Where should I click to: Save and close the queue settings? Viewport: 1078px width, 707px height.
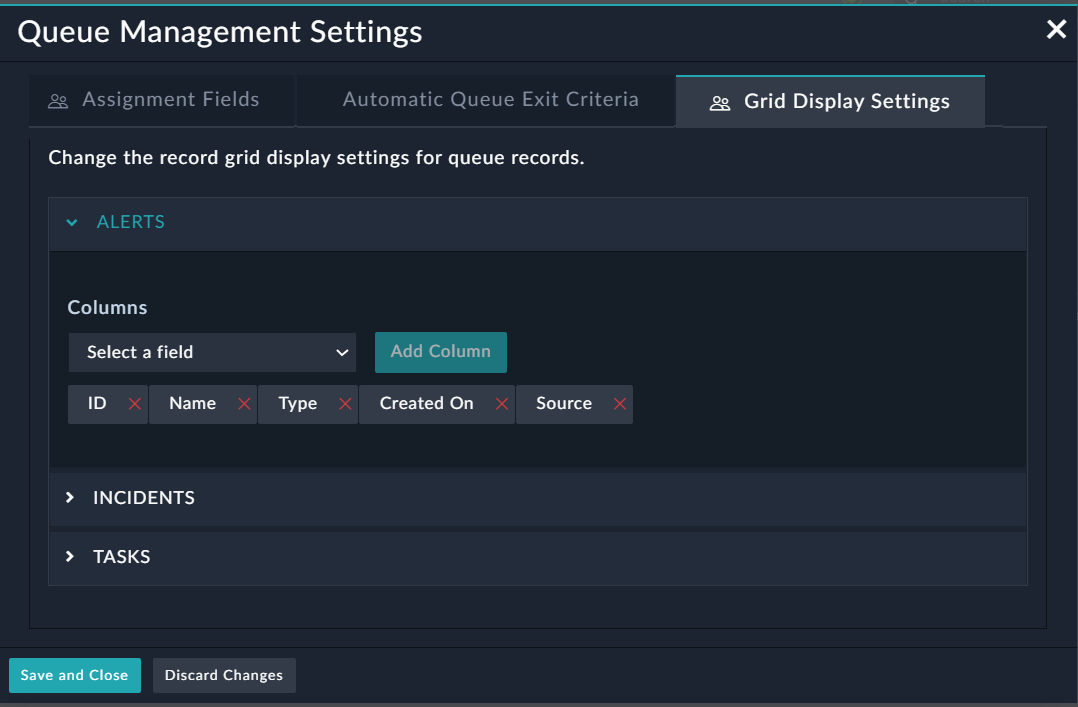pos(74,675)
